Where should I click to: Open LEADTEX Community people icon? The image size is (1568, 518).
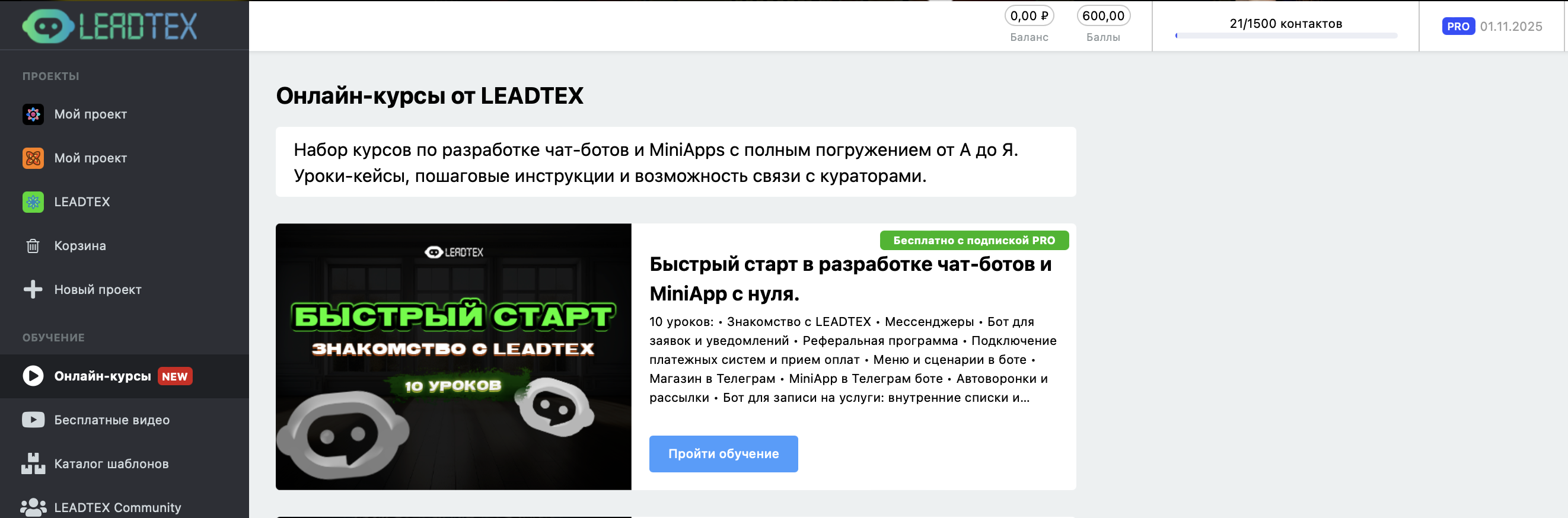[33, 507]
